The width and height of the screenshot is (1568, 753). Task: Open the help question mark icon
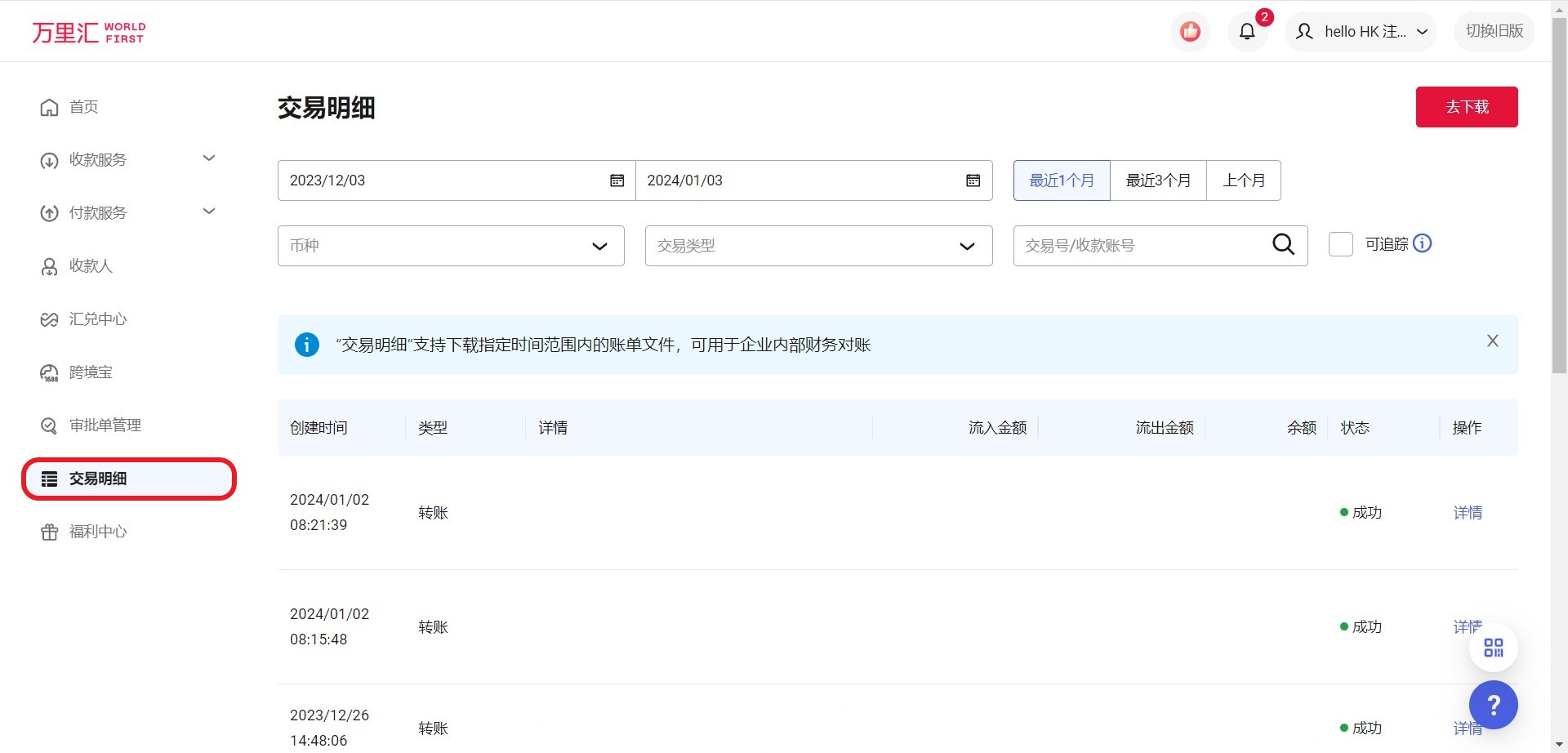tap(1494, 704)
